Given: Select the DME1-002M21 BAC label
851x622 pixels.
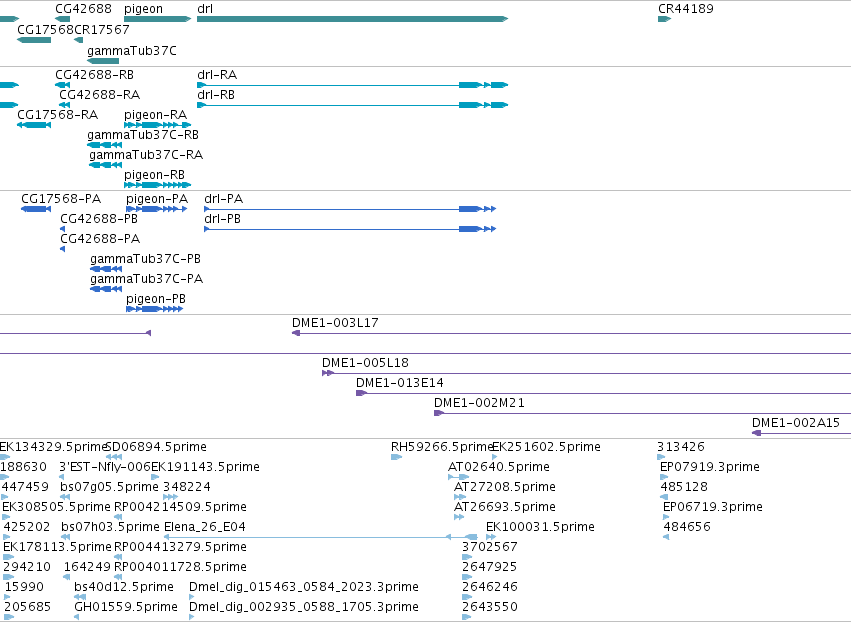Looking at the screenshot, I should pyautogui.click(x=479, y=403).
